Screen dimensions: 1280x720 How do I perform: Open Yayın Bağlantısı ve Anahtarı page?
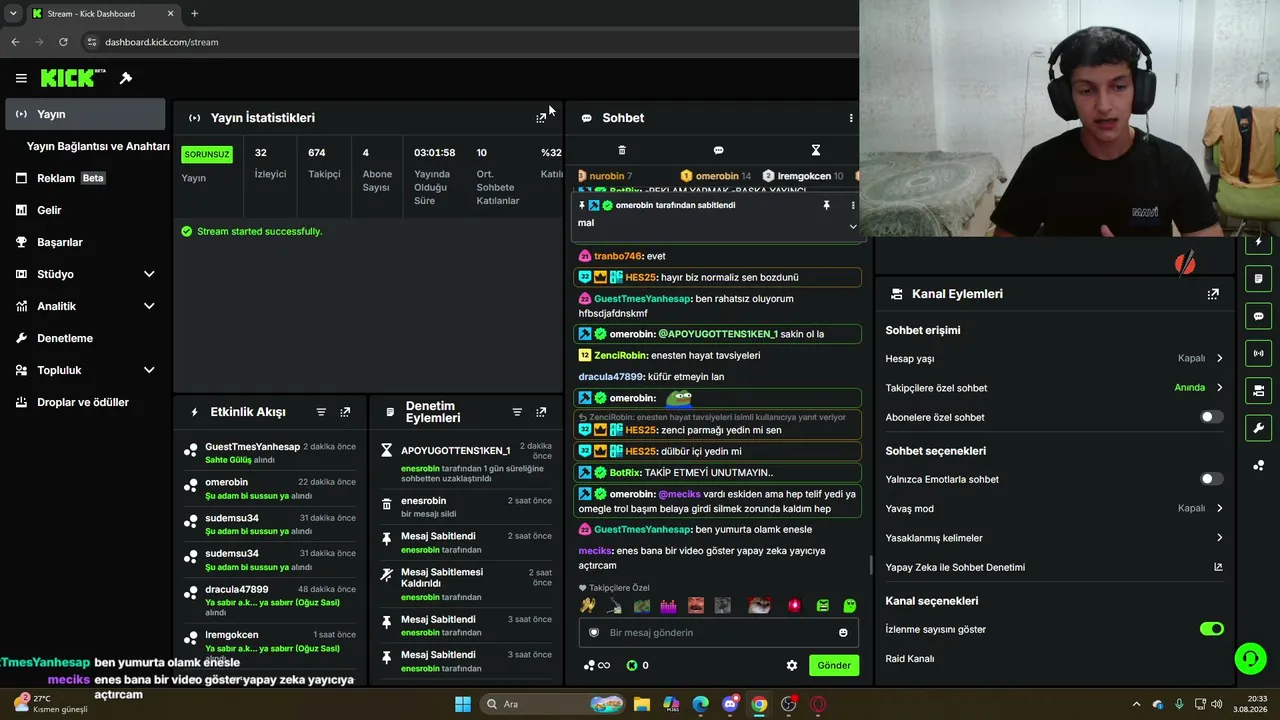click(98, 146)
